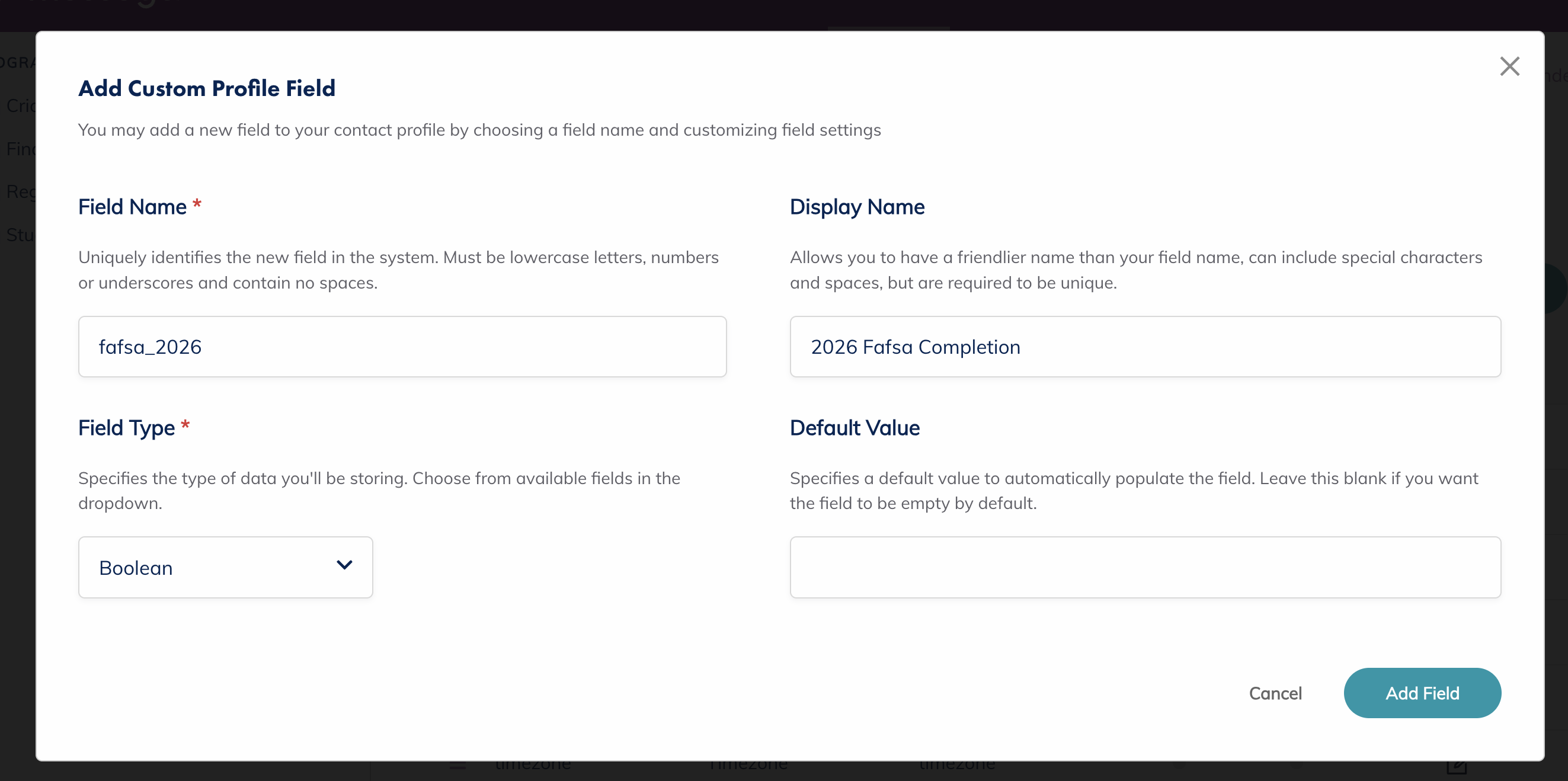Screen dimensions: 1568x781
Task: Click the Field Name label heading
Action: (x=132, y=207)
